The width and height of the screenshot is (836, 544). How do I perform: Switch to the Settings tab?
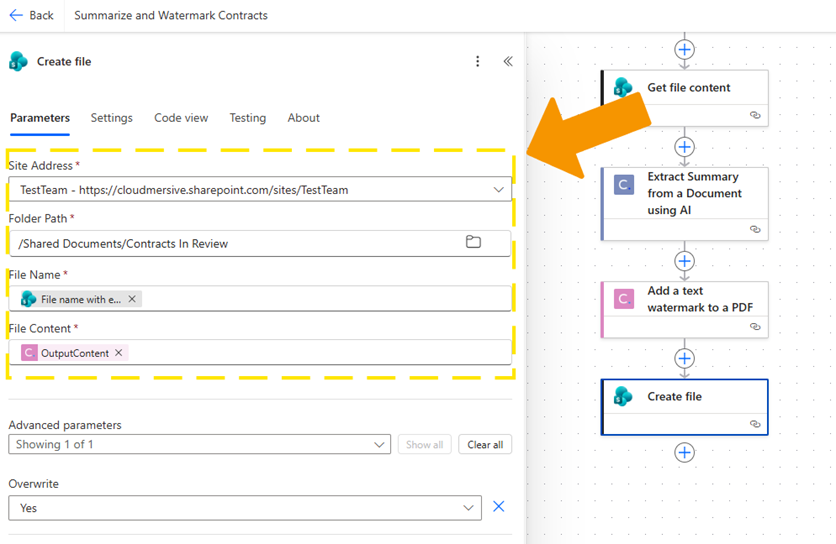coord(111,118)
